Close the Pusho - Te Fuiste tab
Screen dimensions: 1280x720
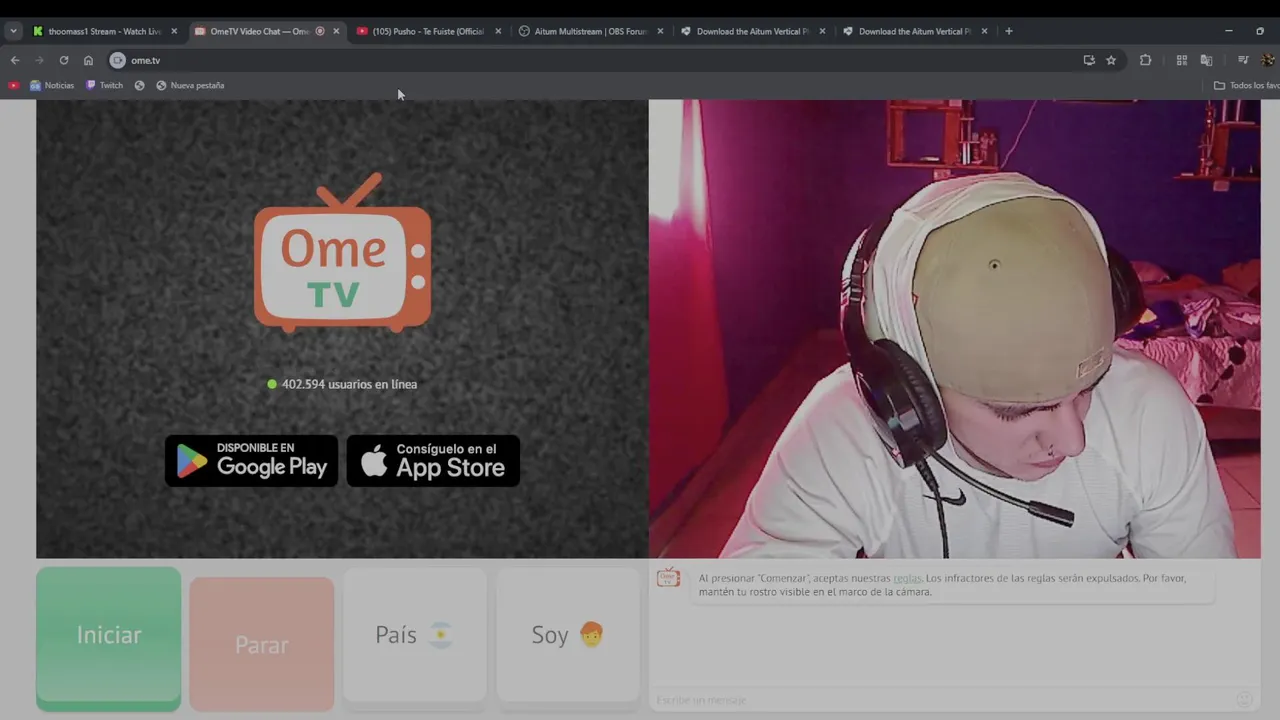coord(498,31)
